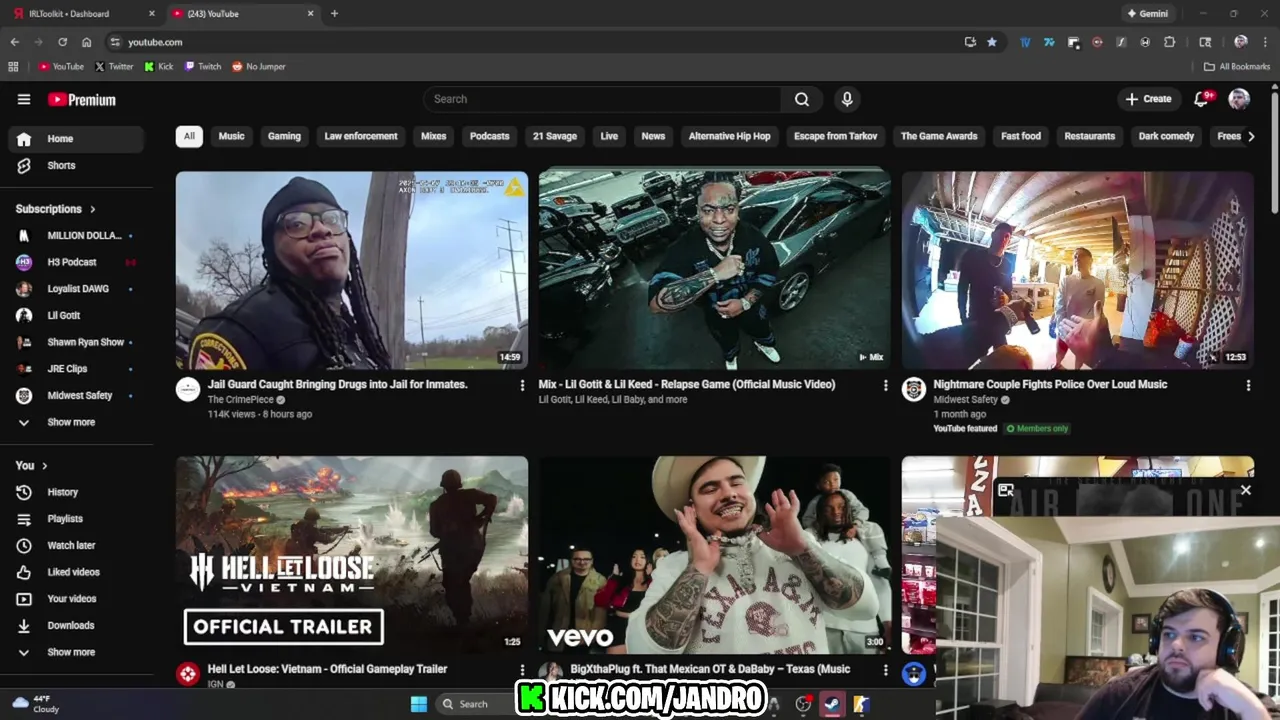Expand the You section header
The image size is (1280, 720).
click(x=32, y=465)
